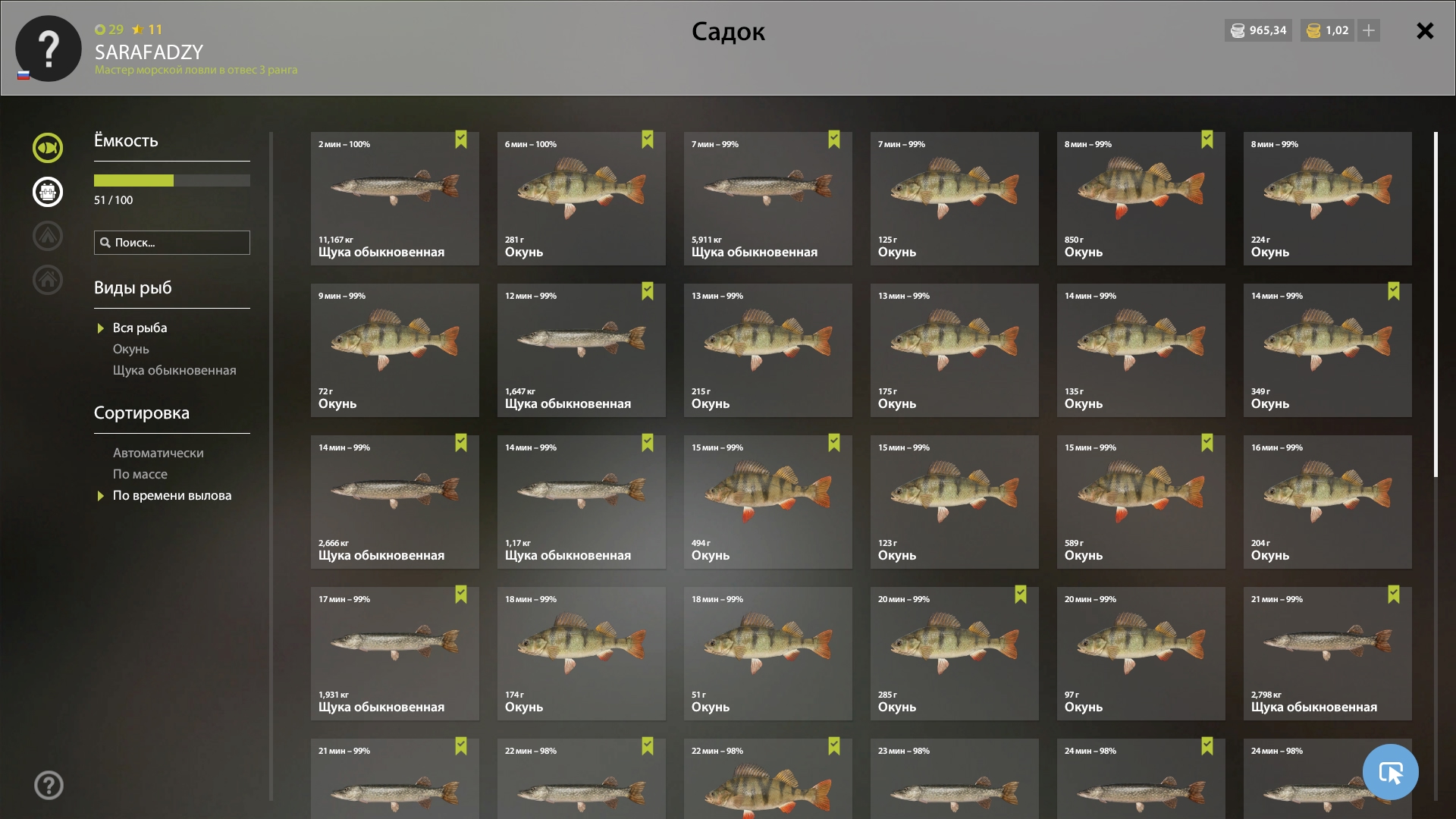Filter by Окунь fish type
The height and width of the screenshot is (819, 1456).
(x=131, y=349)
